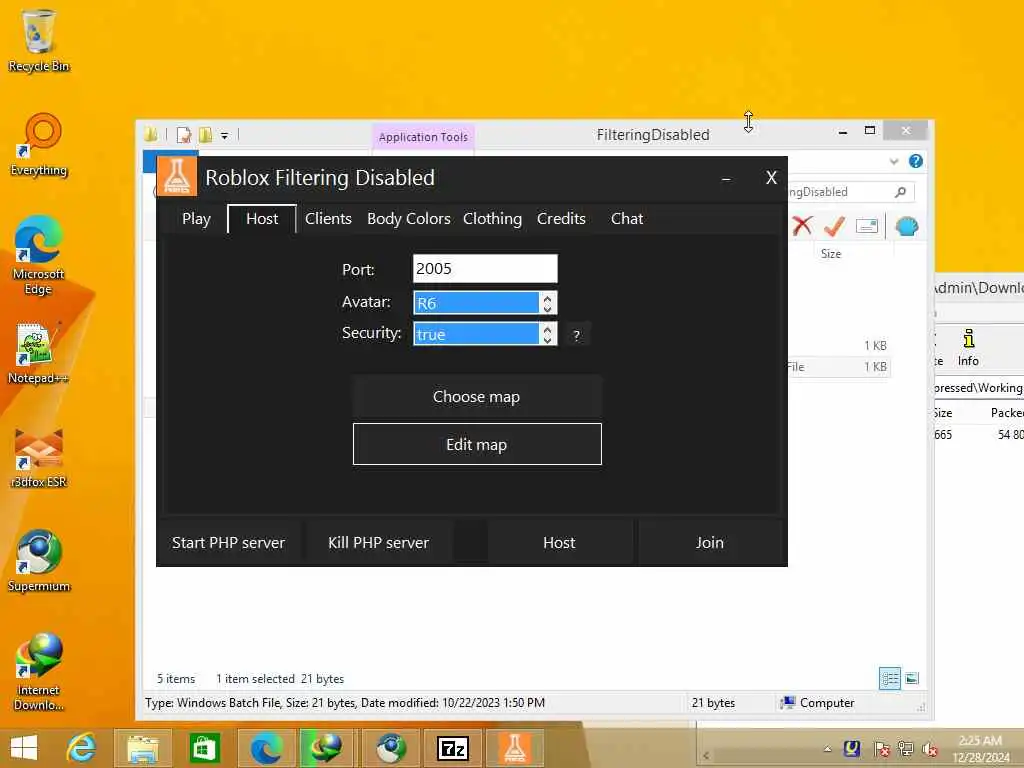Open the Windows Store taskbar icon
Viewport: 1024px width, 768px height.
click(x=204, y=748)
